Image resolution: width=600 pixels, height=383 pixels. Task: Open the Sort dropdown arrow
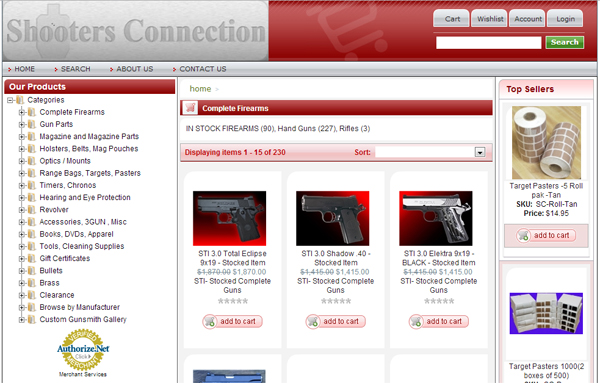(480, 152)
